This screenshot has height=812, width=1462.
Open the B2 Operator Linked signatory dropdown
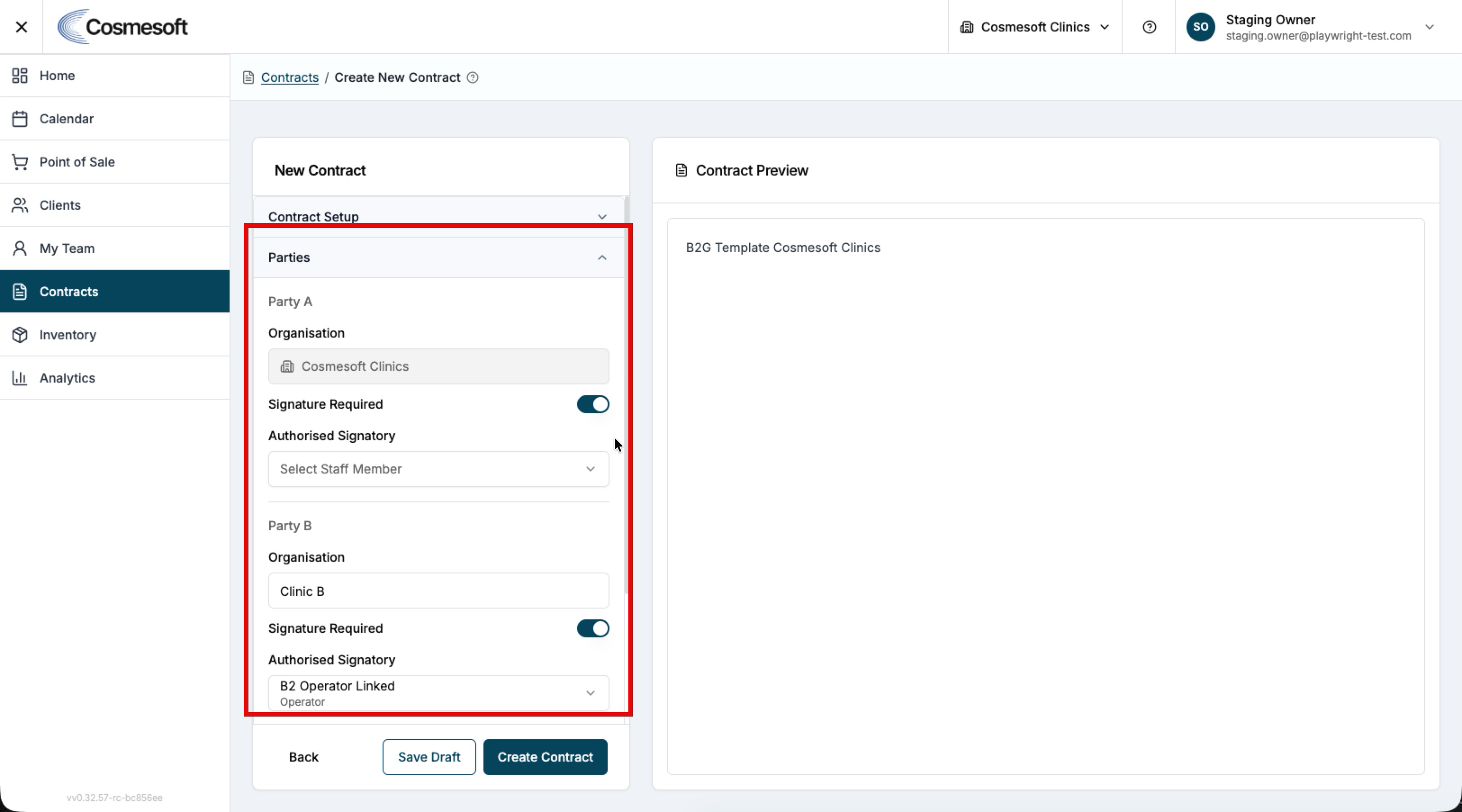point(438,693)
